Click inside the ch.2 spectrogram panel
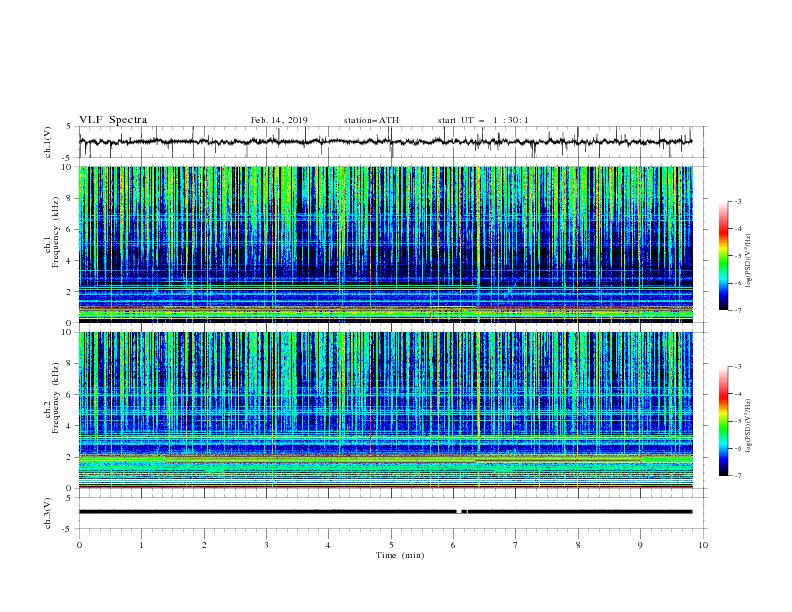Screen dimensions: 792x612 click(x=386, y=410)
